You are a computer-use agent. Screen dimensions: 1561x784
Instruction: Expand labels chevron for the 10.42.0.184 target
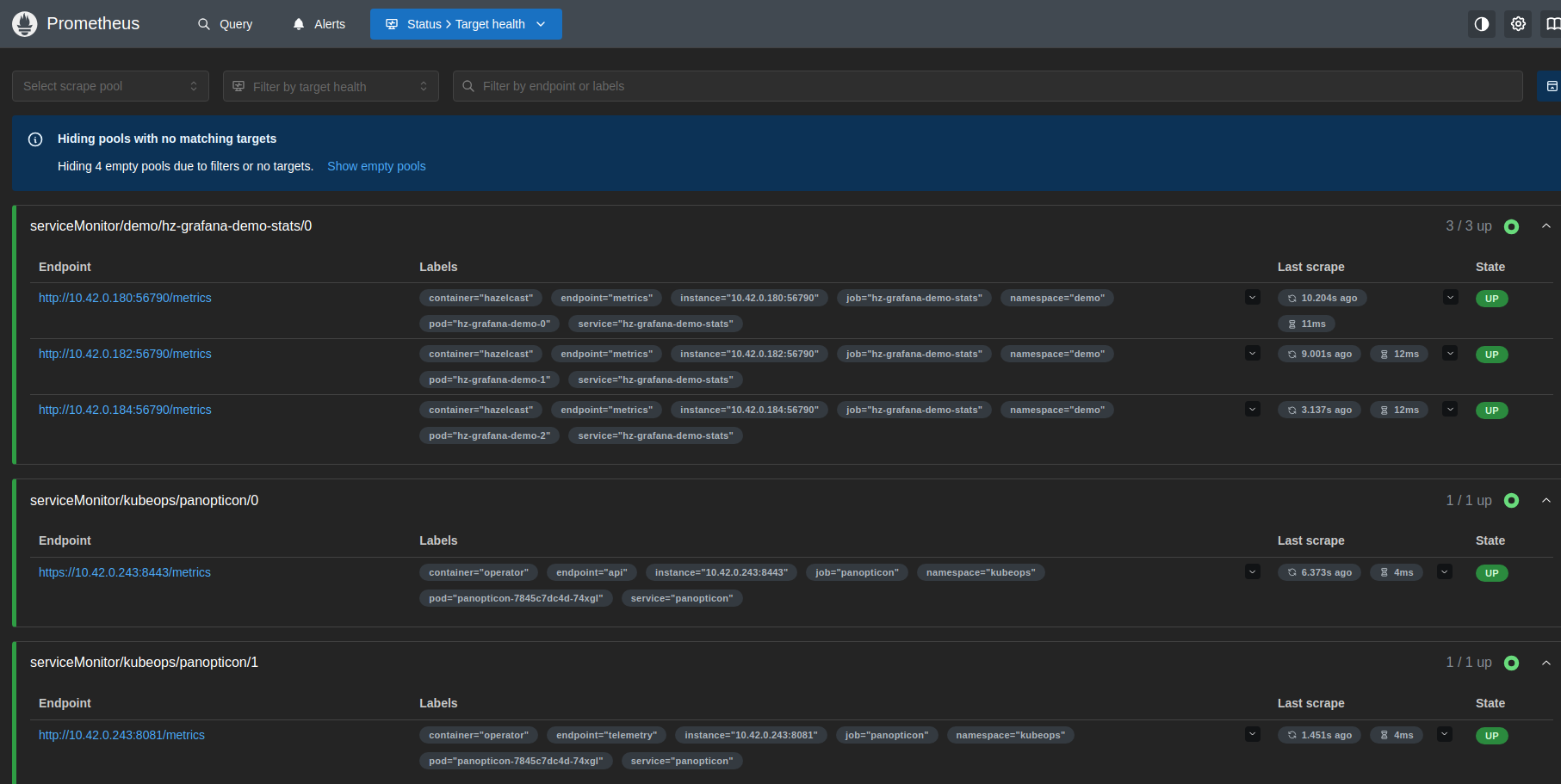coord(1253,410)
